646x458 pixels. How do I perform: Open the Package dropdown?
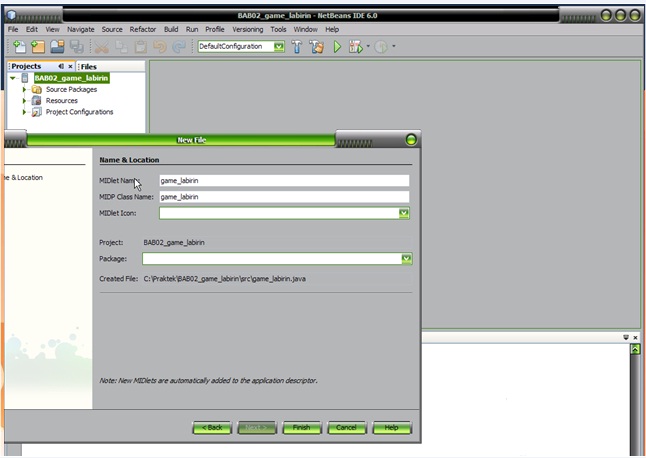coord(406,259)
